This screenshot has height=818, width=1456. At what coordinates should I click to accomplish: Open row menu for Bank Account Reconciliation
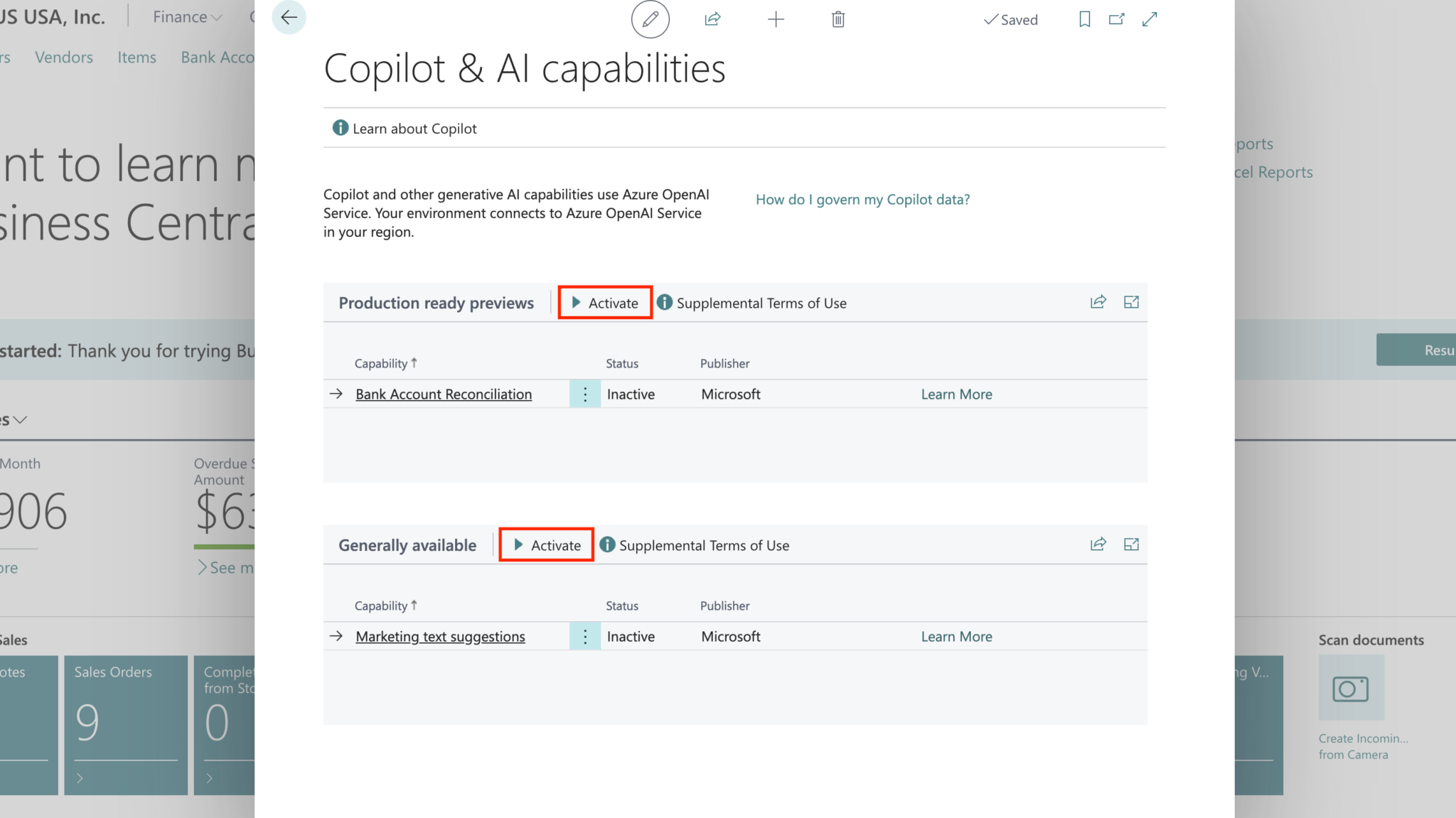coord(585,394)
